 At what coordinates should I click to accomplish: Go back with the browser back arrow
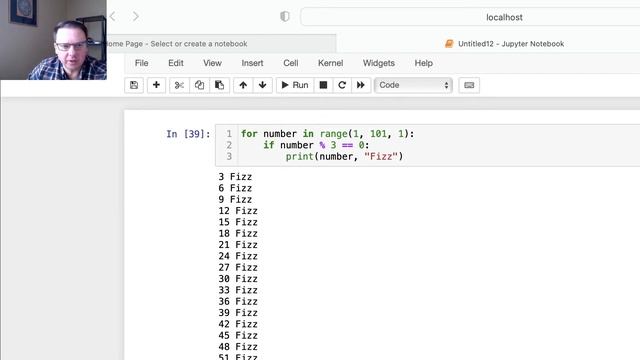tap(113, 16)
